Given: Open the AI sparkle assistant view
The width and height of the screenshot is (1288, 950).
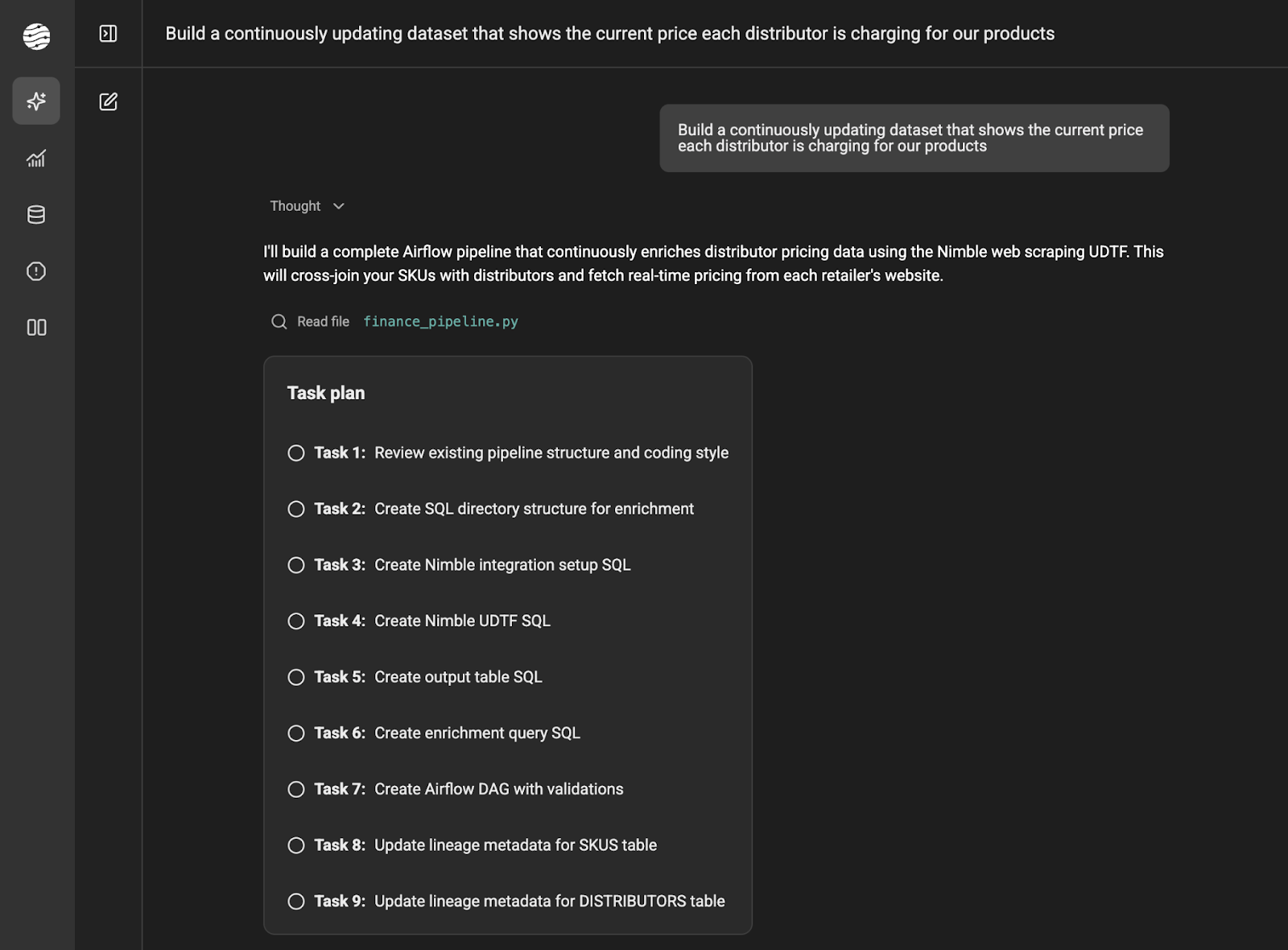Looking at the screenshot, I should [36, 101].
